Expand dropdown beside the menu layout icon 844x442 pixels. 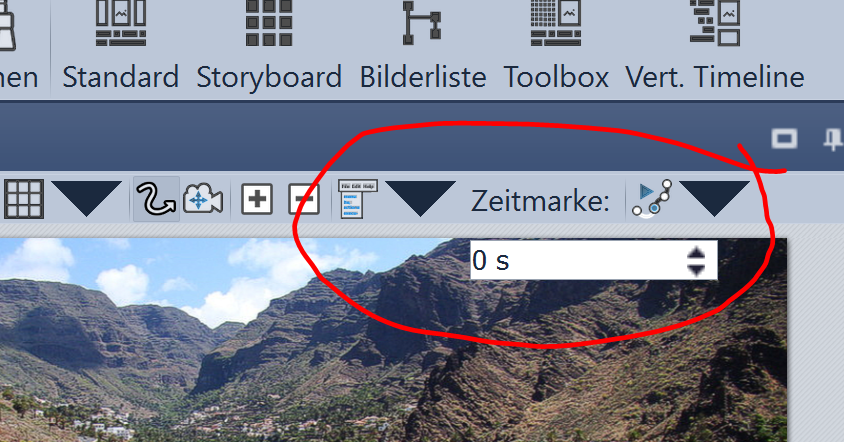[421, 198]
